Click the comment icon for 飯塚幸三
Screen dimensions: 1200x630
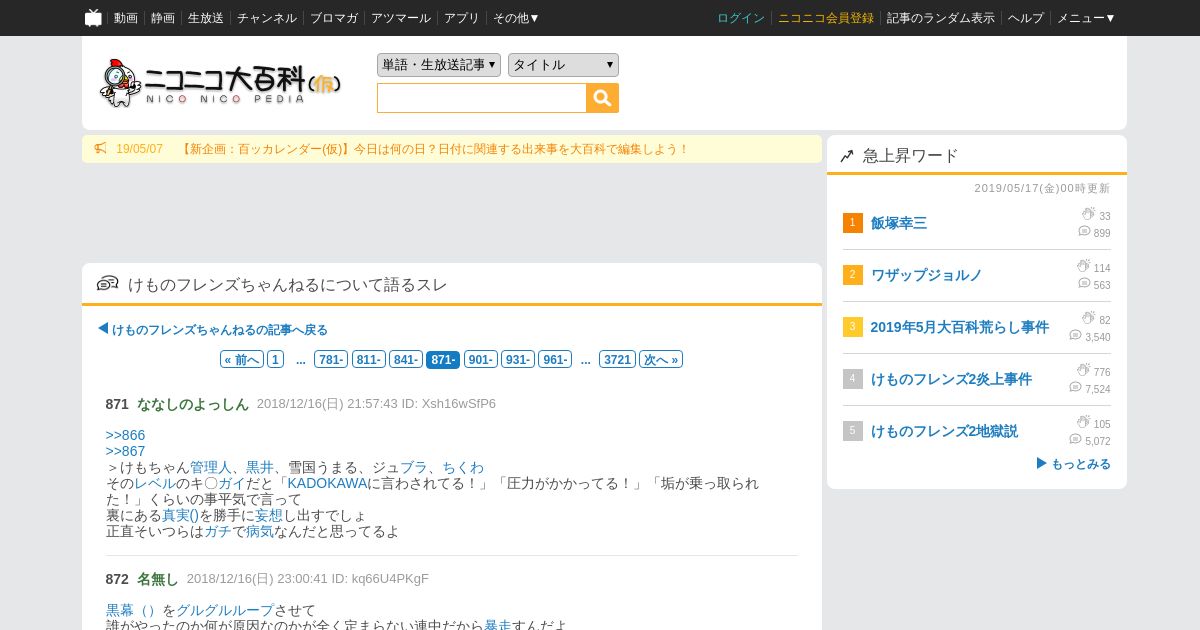click(1084, 231)
